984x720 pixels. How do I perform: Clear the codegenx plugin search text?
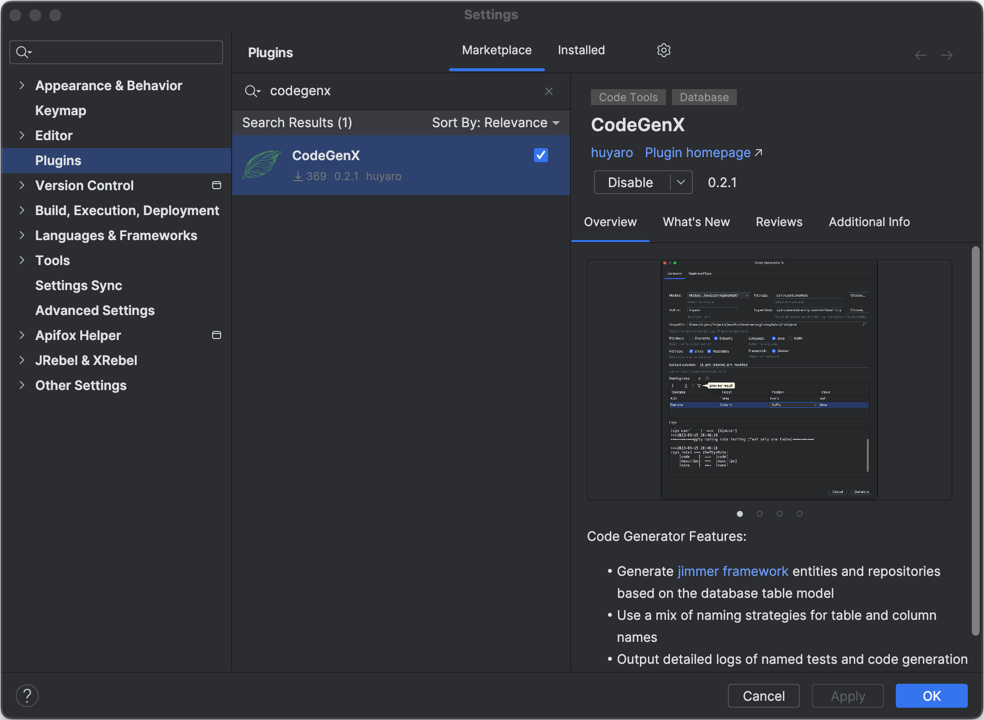[x=548, y=91]
